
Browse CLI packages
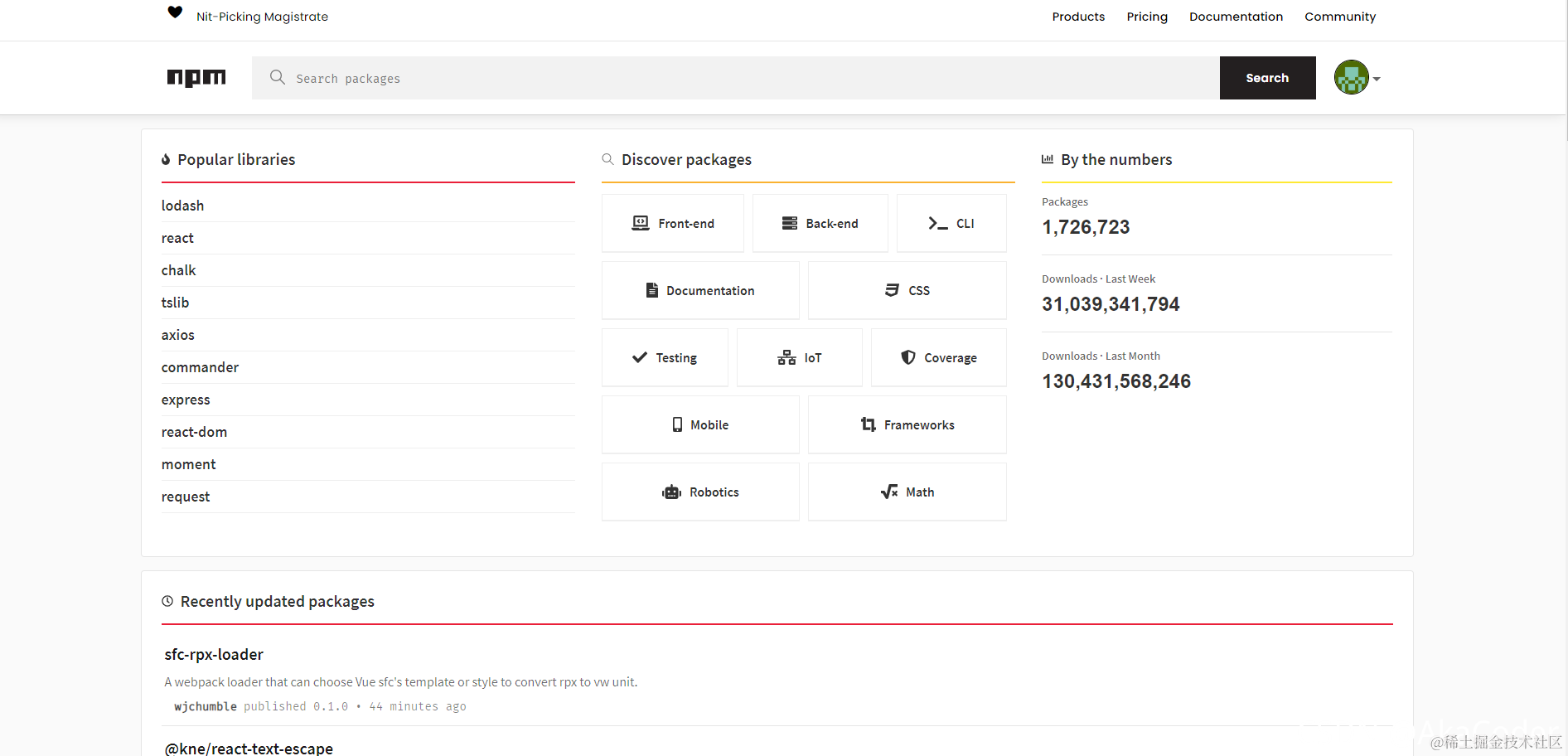tap(951, 223)
